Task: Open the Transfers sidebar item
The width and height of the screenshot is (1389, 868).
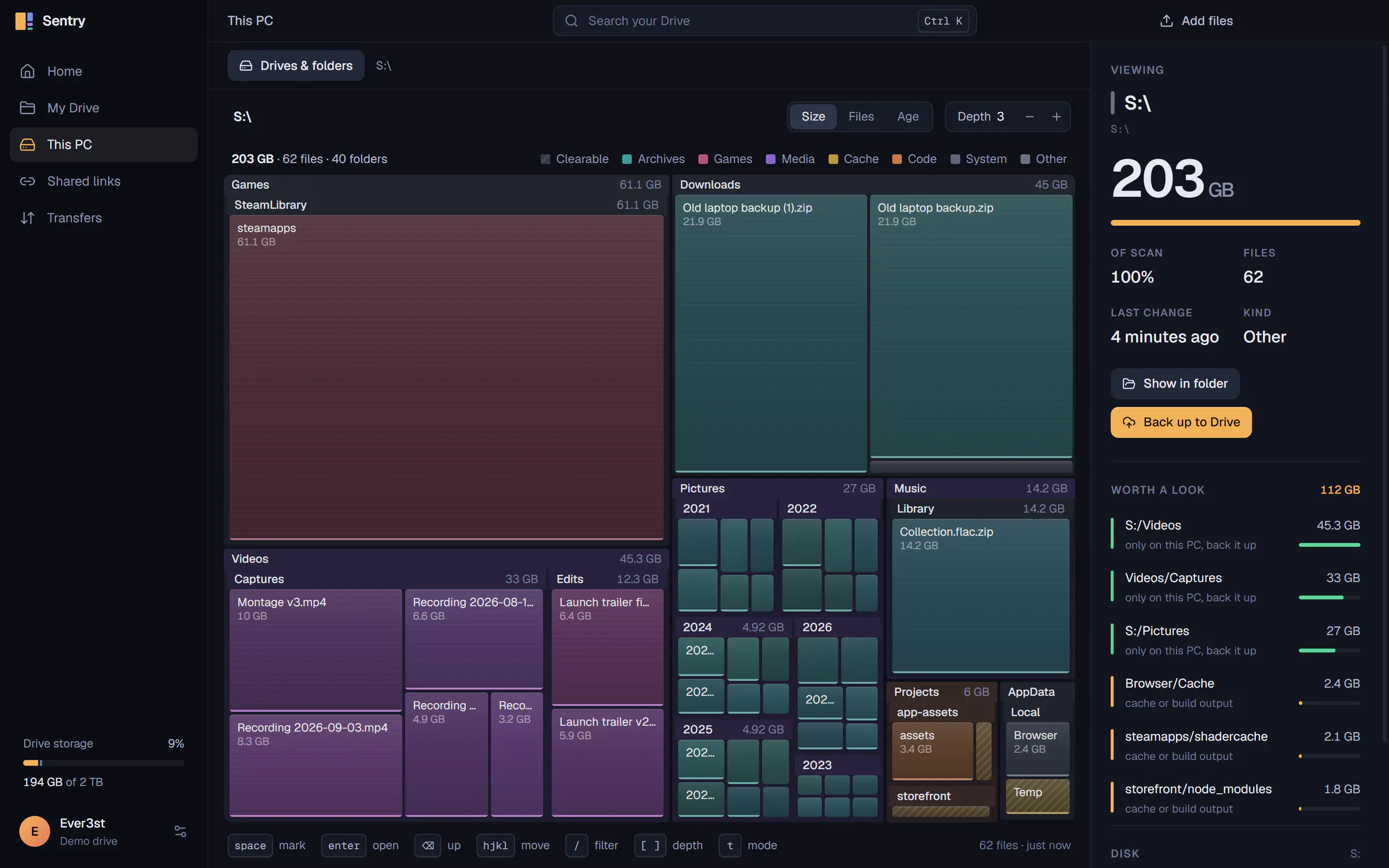Action: click(104, 218)
